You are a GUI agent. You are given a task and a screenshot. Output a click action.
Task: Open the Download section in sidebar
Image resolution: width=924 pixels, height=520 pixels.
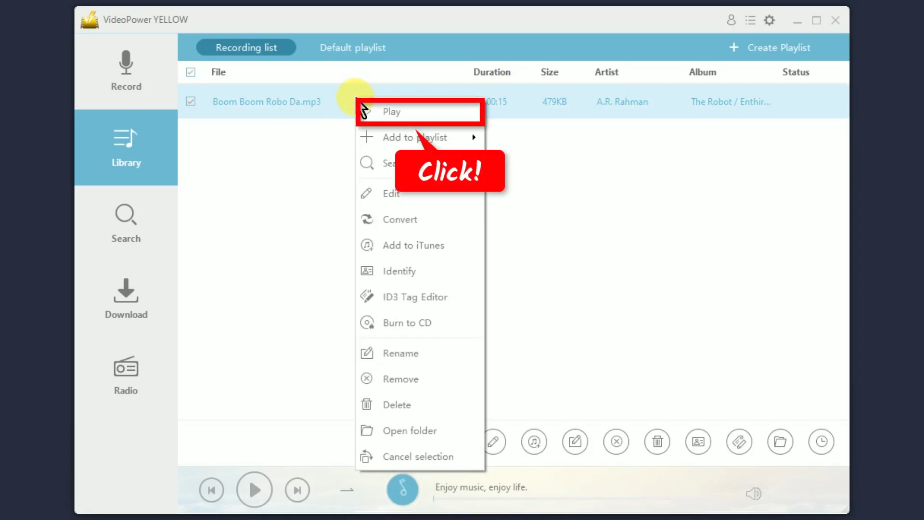126,300
